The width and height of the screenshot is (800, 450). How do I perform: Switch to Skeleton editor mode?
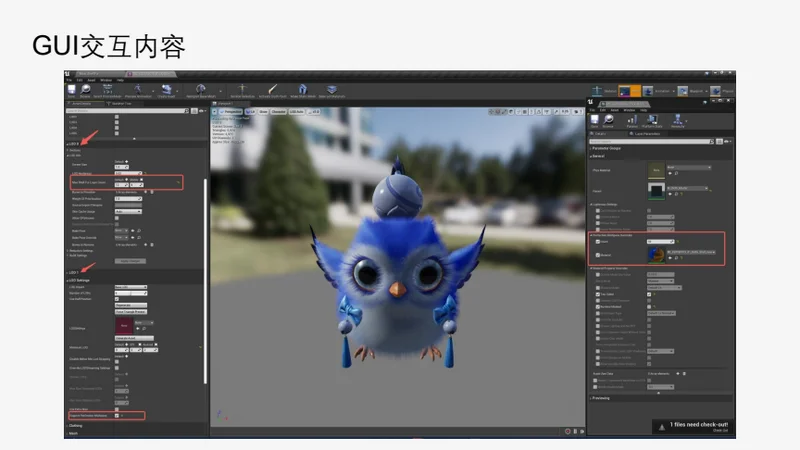604,91
